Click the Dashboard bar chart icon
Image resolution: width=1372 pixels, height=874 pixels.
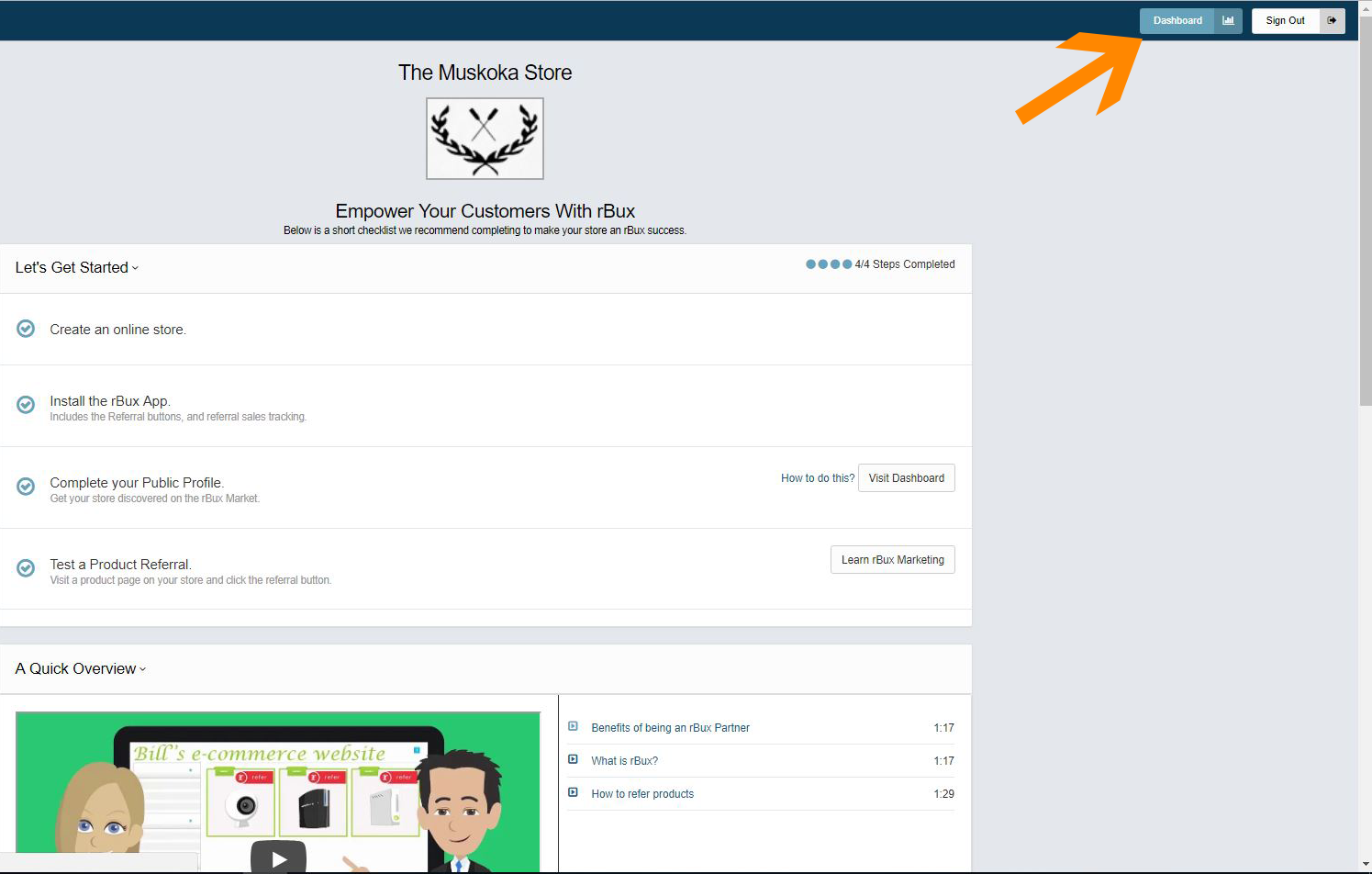coord(1228,20)
